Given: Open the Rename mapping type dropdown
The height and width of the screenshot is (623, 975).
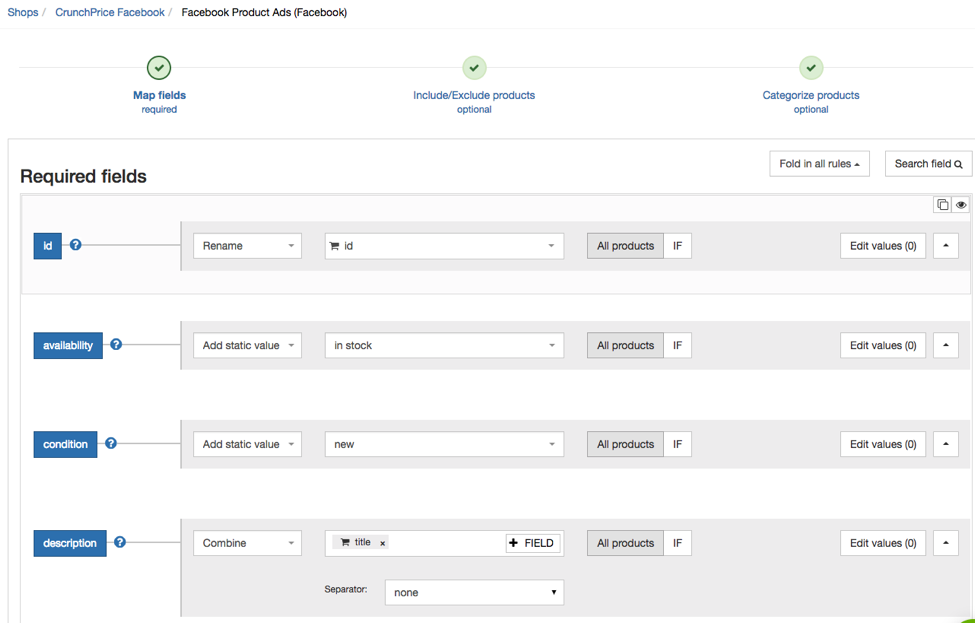Looking at the screenshot, I should pos(247,245).
